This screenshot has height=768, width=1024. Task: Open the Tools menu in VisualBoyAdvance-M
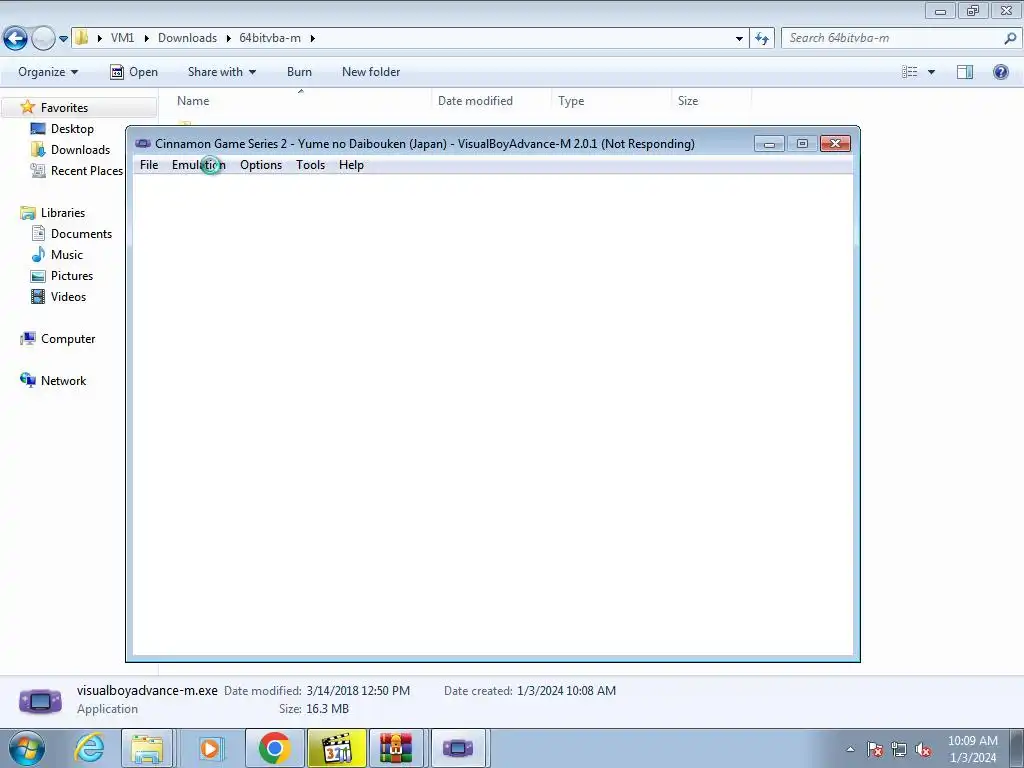[310, 165]
